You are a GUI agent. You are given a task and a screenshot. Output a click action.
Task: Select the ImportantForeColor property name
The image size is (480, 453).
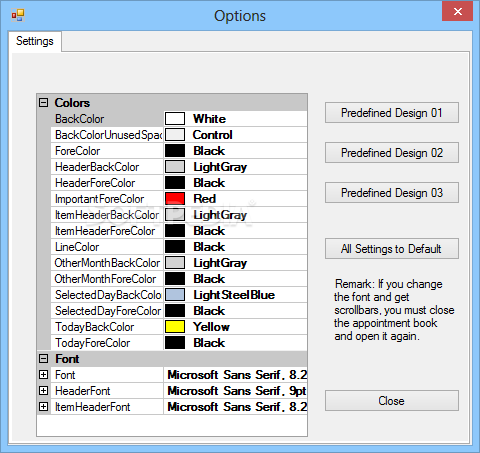click(99, 199)
